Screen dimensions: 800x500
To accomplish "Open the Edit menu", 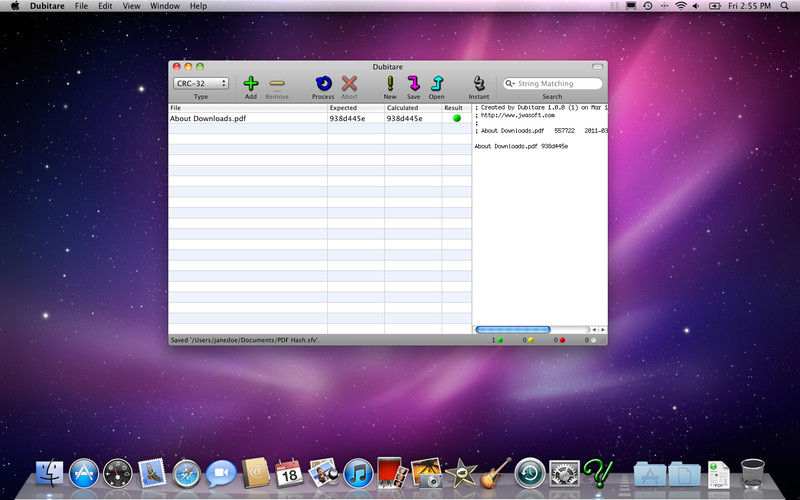I will pos(105,6).
